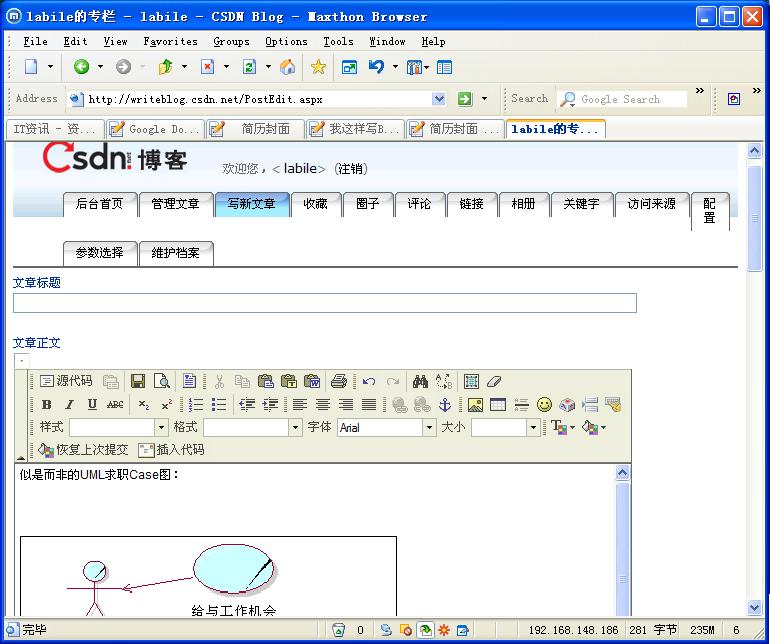Open the 维护档案 sub-tab
The height and width of the screenshot is (644, 770).
coord(176,253)
